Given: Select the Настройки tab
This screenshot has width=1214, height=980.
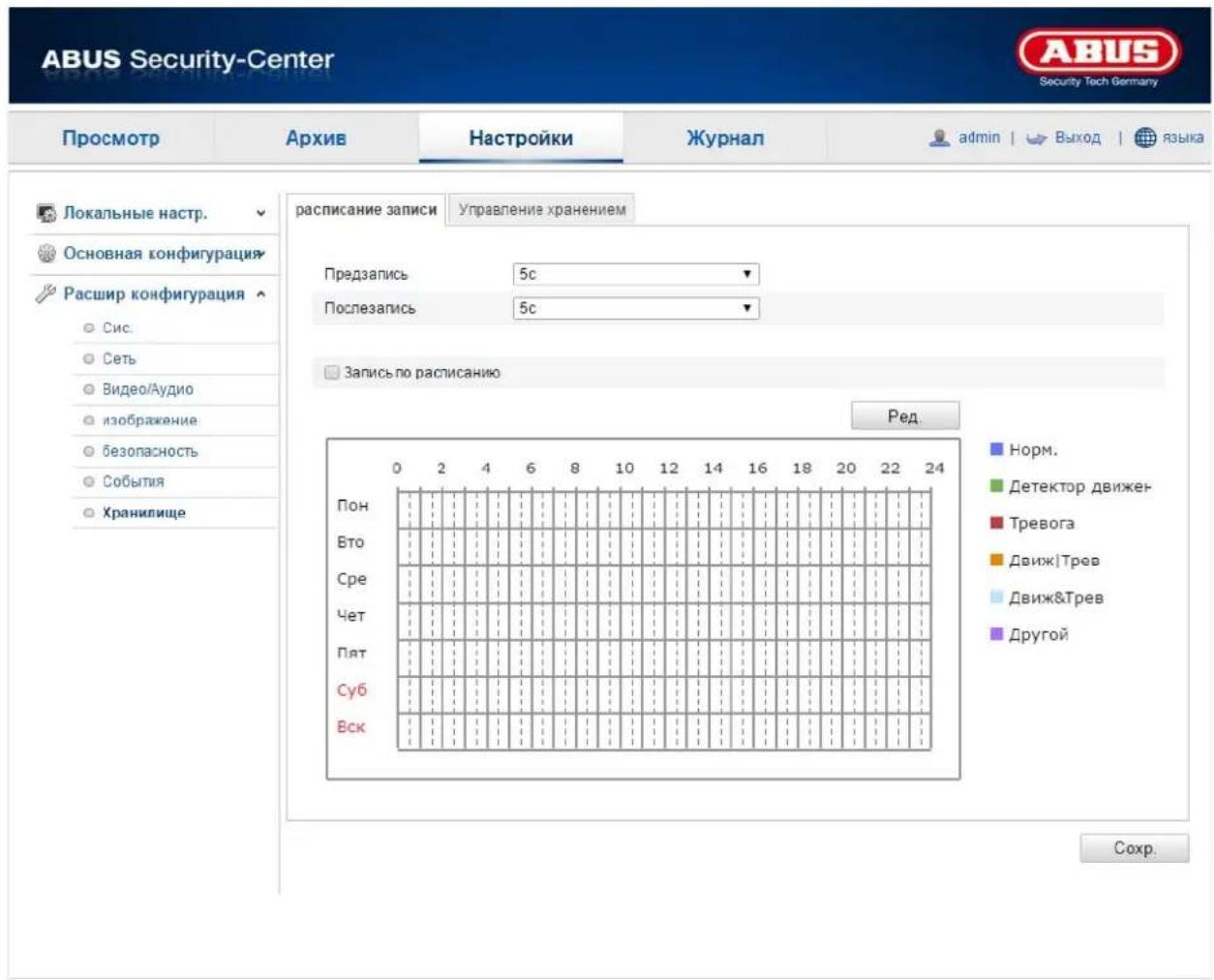Looking at the screenshot, I should [521, 138].
